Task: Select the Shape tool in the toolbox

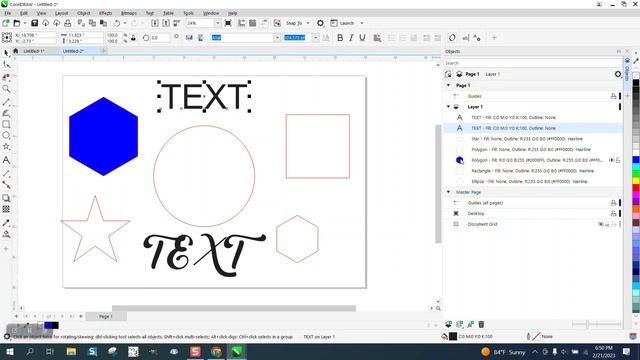Action: (x=6, y=64)
